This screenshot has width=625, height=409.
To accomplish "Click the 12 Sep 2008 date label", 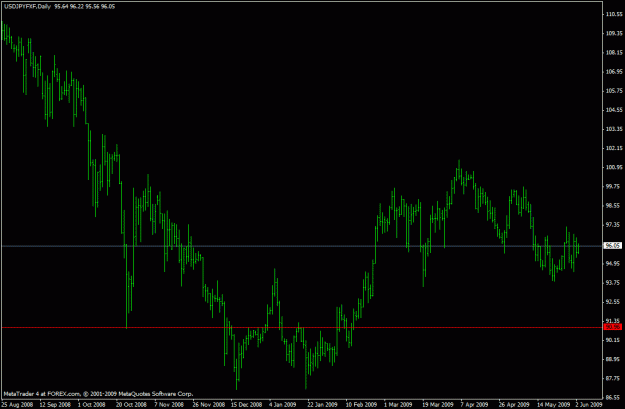I will coord(55,405).
